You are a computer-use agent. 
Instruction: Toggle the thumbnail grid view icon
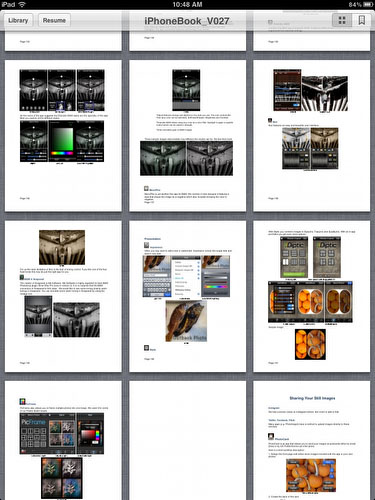342,20
